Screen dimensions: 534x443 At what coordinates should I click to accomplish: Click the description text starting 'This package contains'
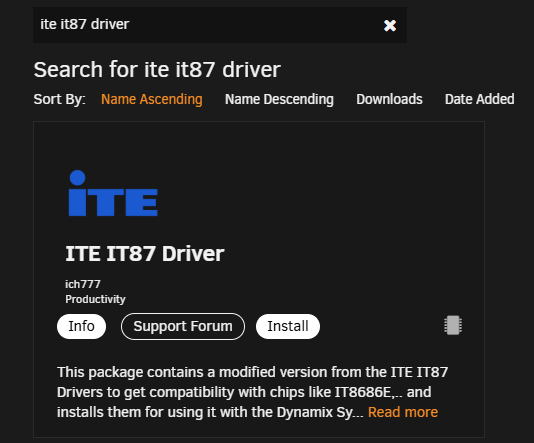pyautogui.click(x=252, y=392)
